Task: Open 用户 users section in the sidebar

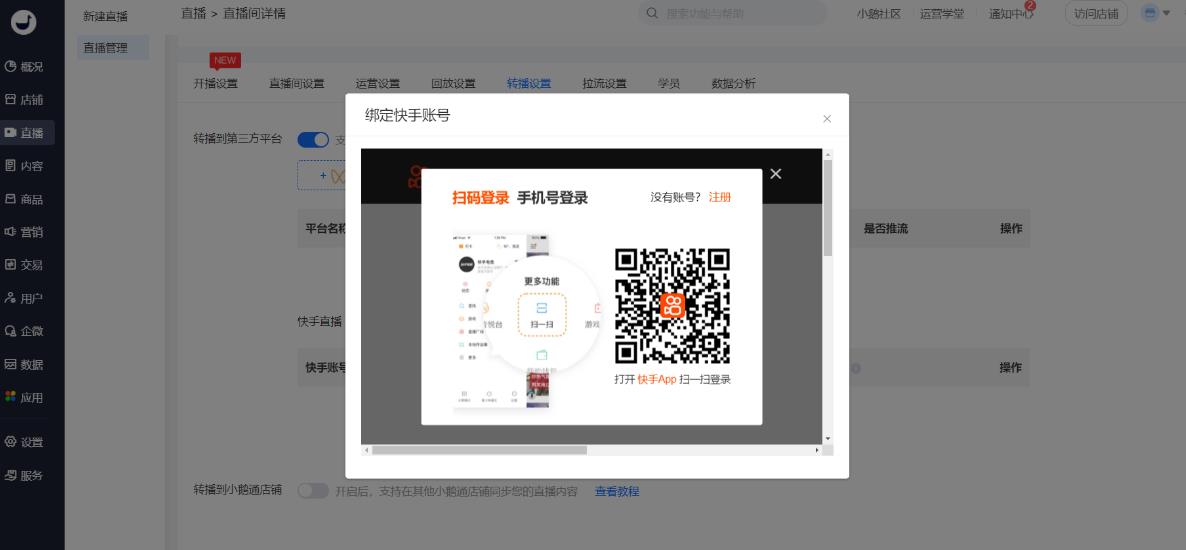Action: pos(24,298)
